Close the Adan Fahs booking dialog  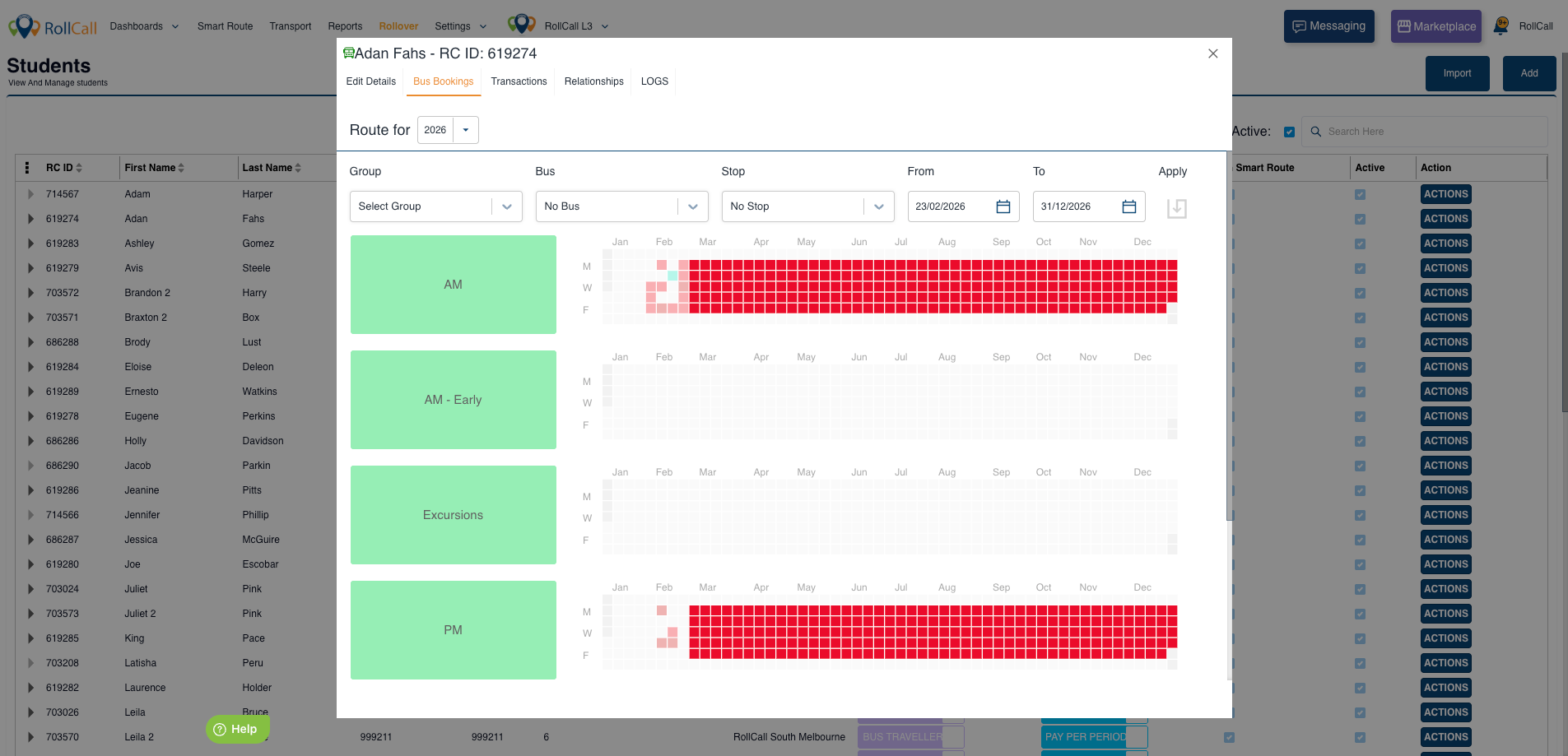1212,53
